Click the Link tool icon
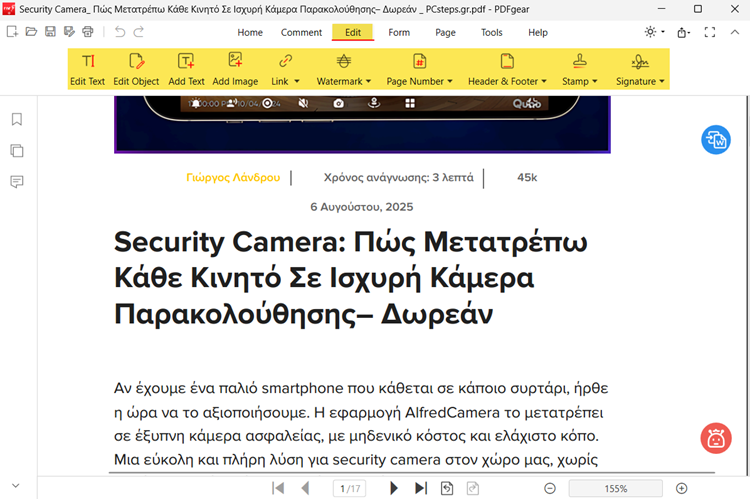 pos(286,61)
